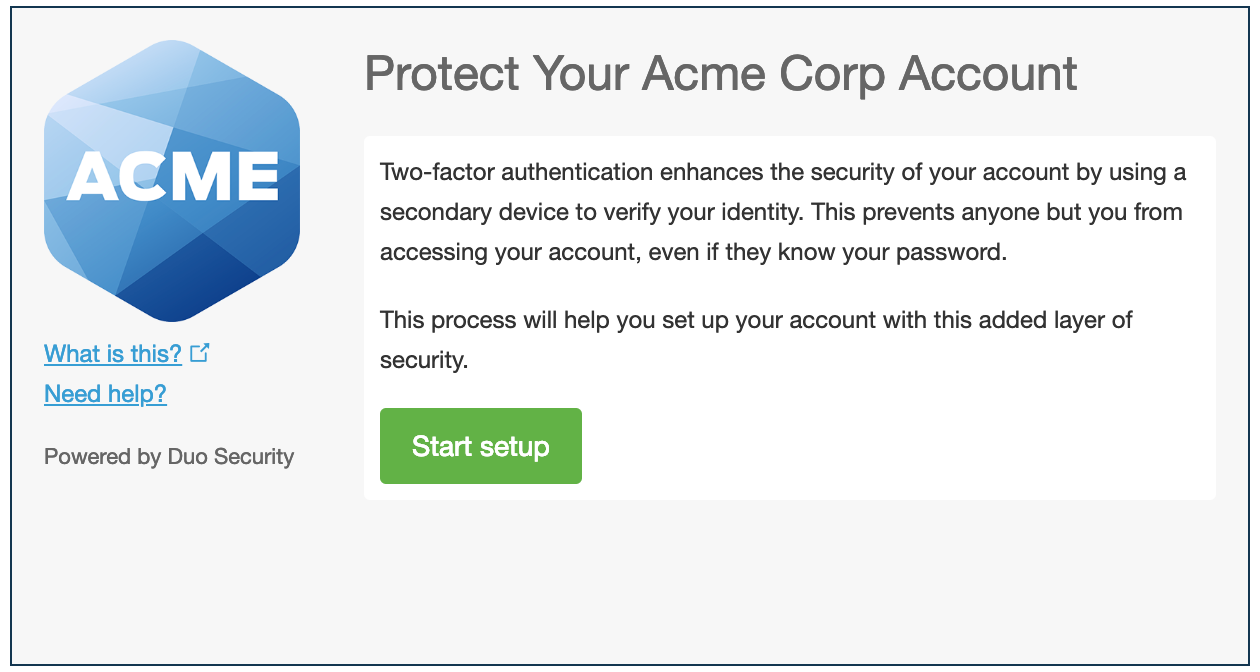This screenshot has height=672, width=1260.
Task: Click Need help? for support information
Action: [105, 393]
